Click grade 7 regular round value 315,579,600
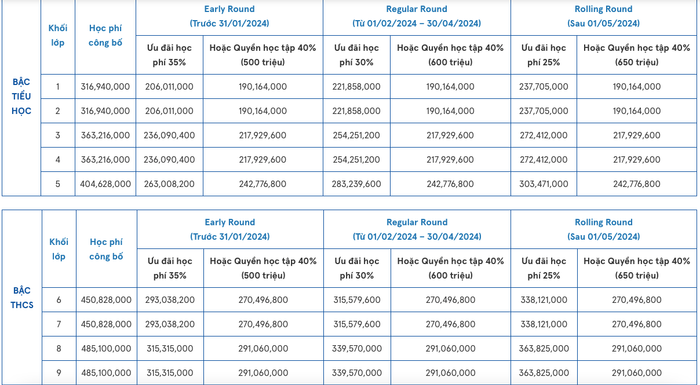Viewport: 700px width, 385px height. coord(357,324)
